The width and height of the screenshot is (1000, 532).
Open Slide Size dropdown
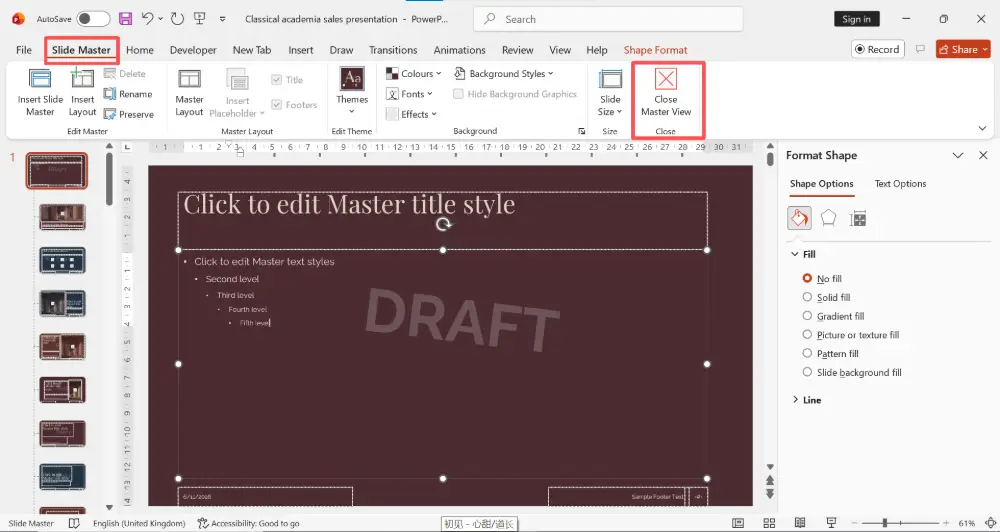click(610, 92)
